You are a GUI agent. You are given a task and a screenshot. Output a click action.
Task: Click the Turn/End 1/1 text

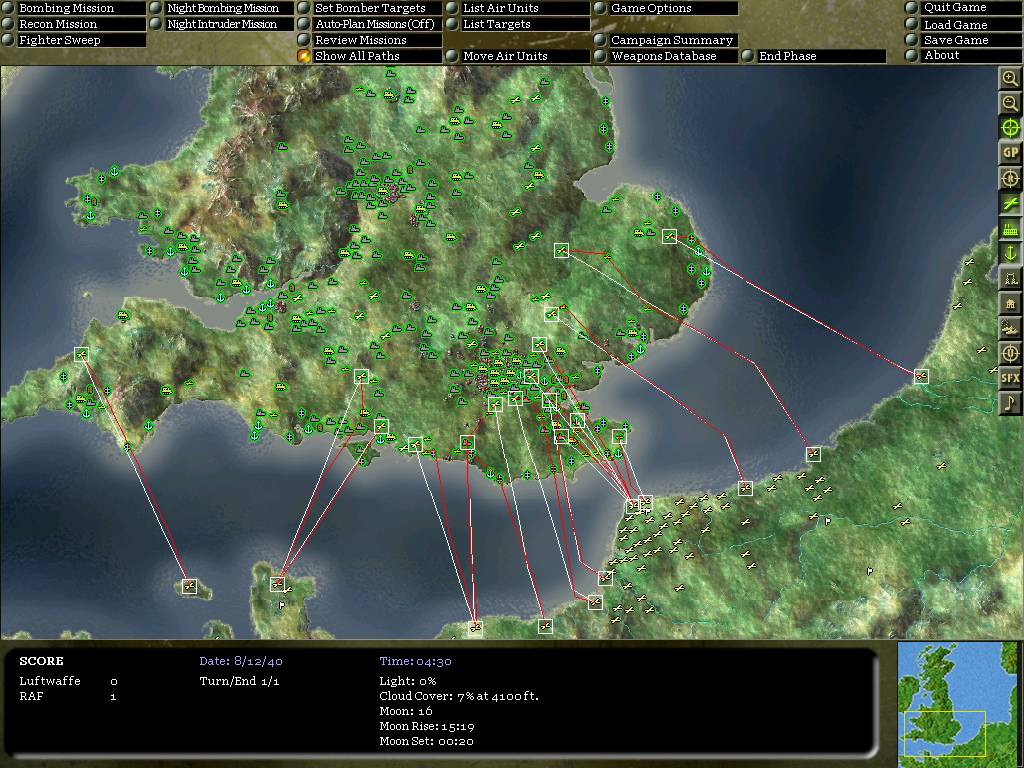click(239, 681)
